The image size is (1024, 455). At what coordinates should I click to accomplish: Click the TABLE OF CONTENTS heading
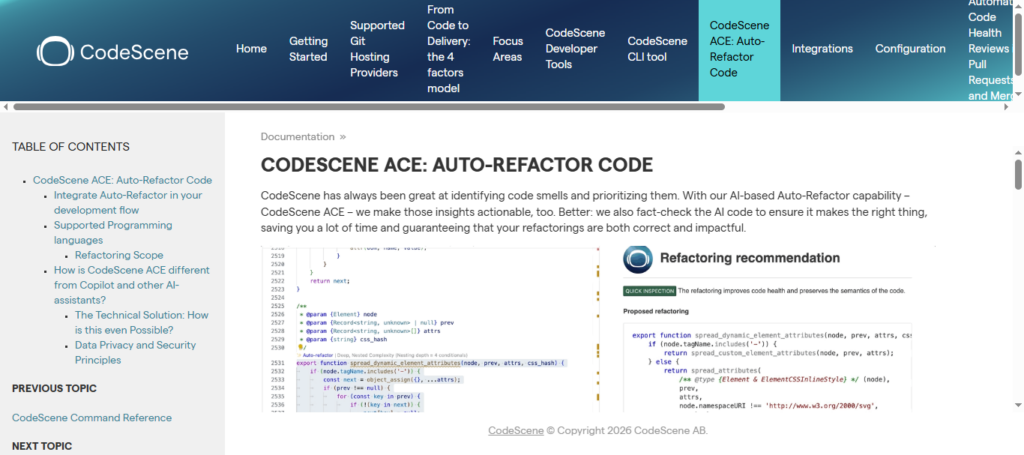tap(71, 147)
